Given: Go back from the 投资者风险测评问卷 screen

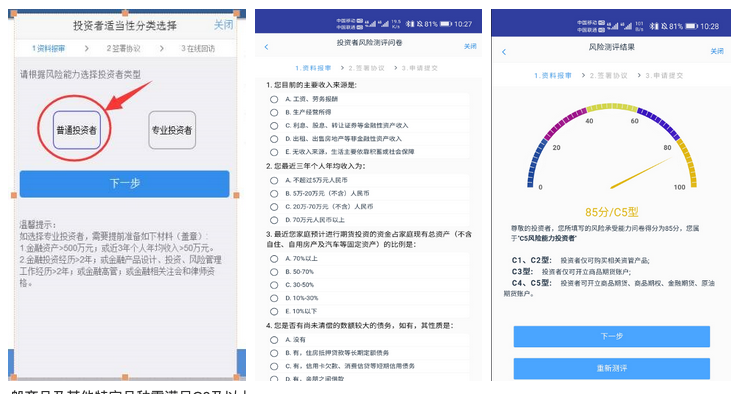Looking at the screenshot, I should [x=266, y=47].
